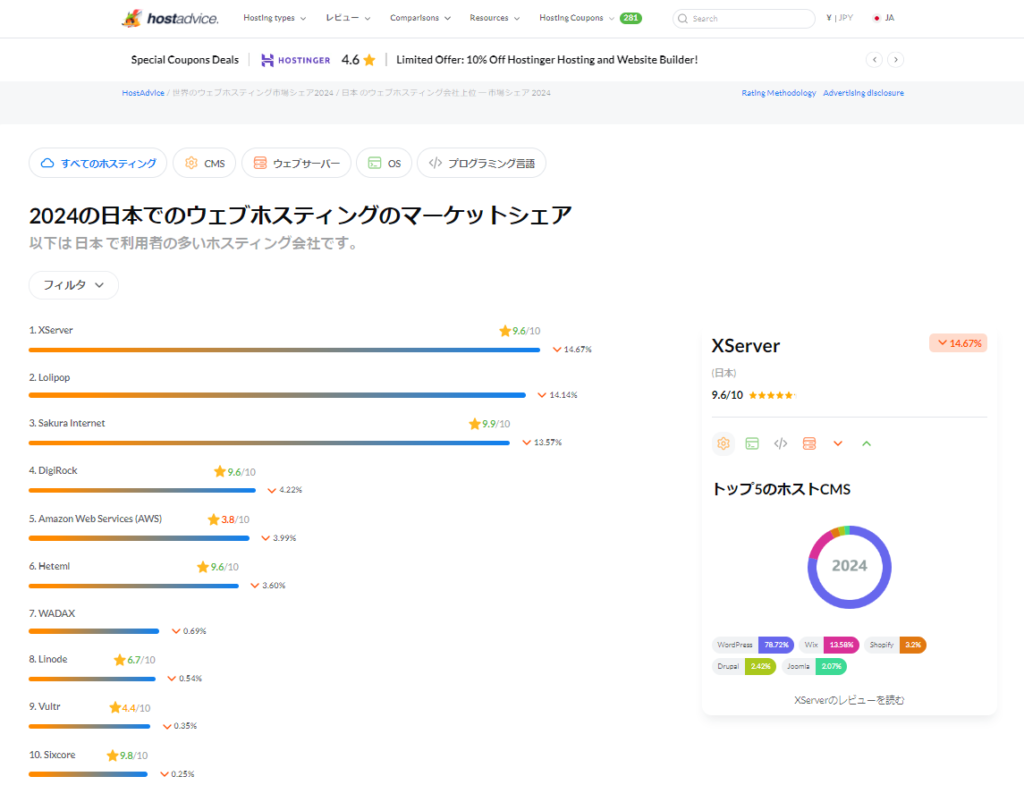The image size is (1024, 785).
Task: Go to previous coupon deal arrow
Action: pos(874,59)
